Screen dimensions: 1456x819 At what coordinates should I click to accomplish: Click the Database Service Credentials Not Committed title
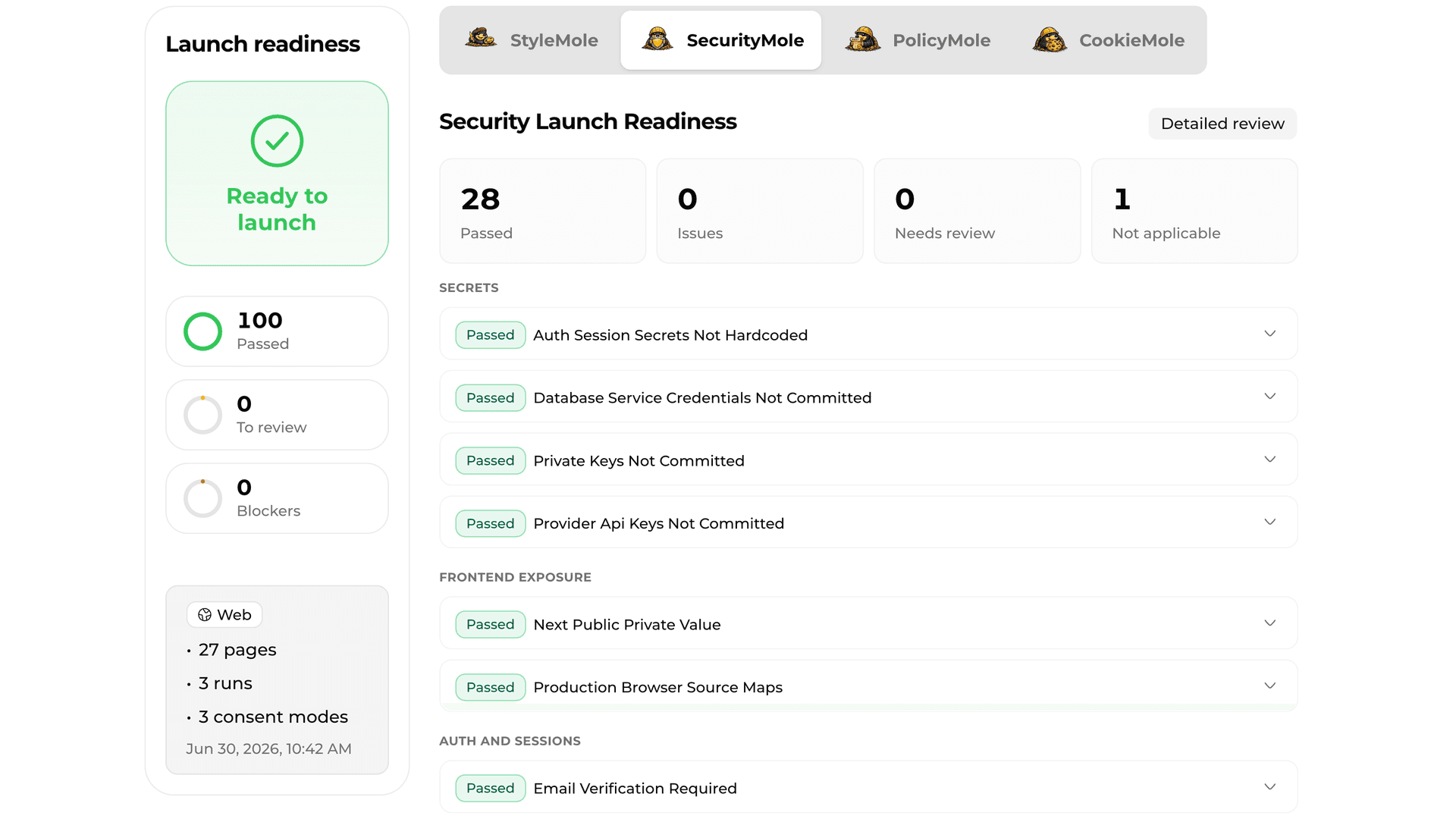point(702,398)
